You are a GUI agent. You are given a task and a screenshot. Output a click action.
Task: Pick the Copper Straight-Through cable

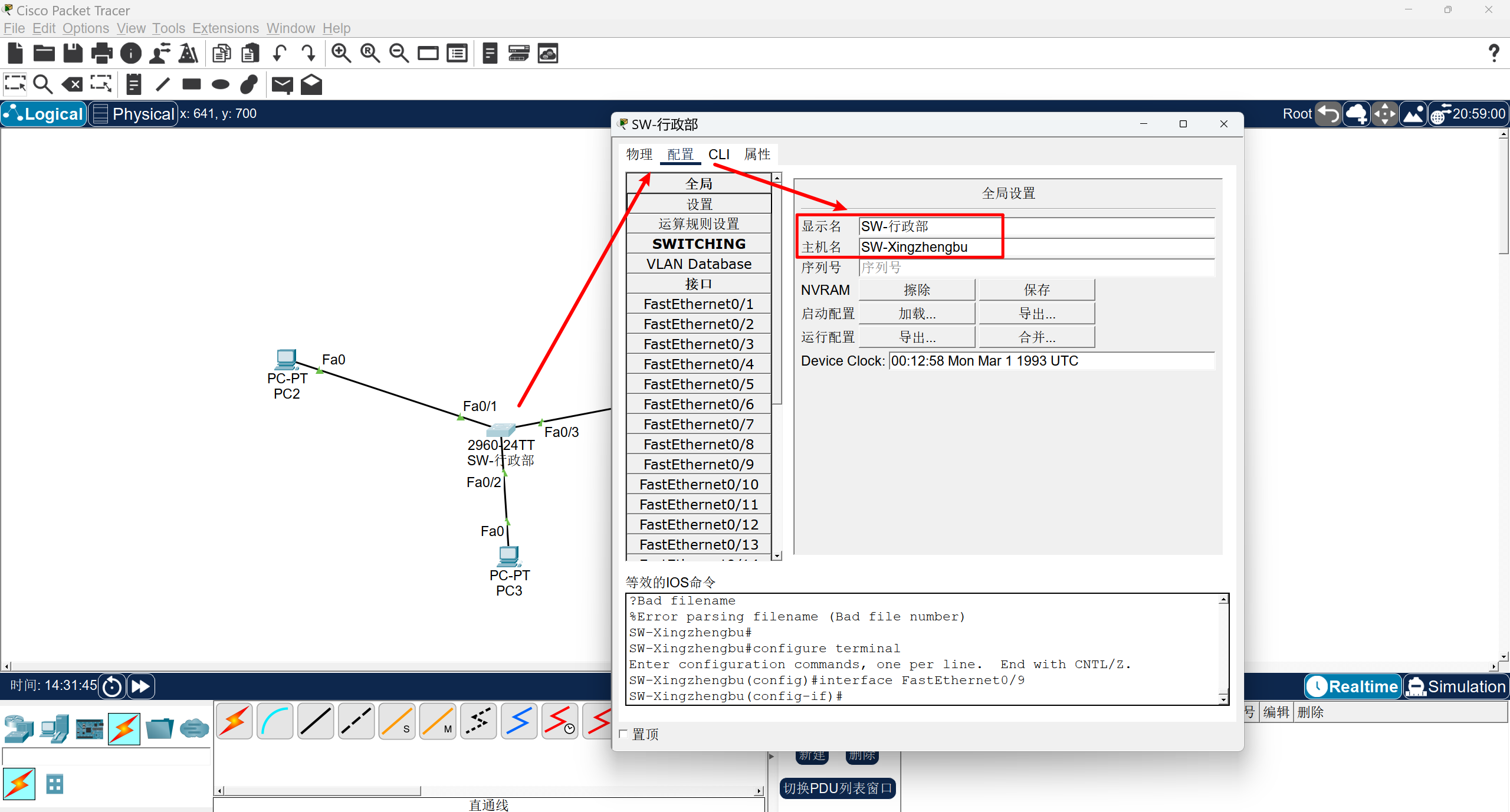click(x=316, y=721)
